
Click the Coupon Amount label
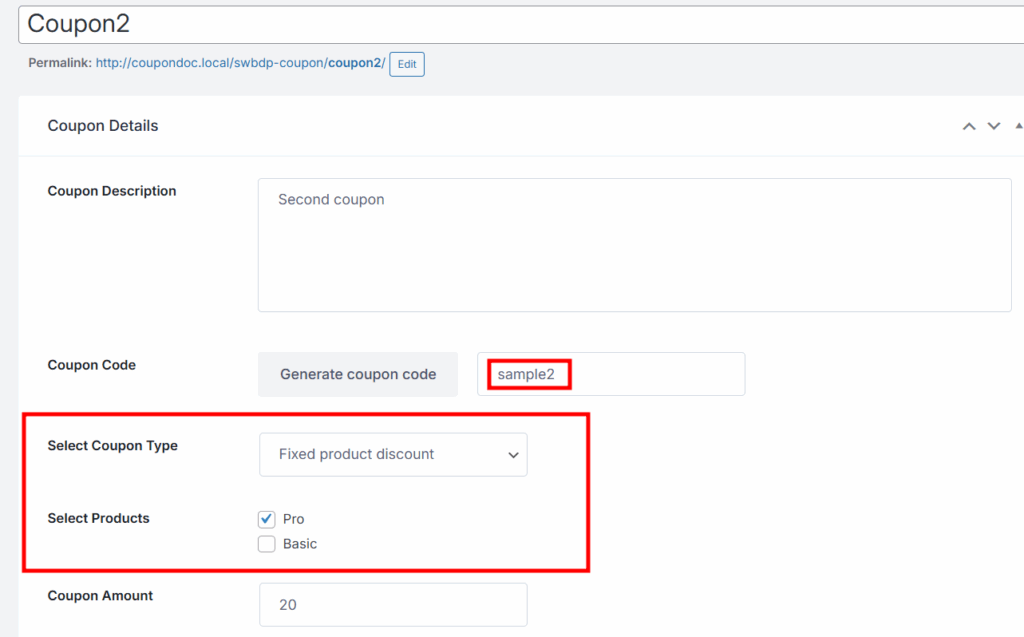[101, 595]
